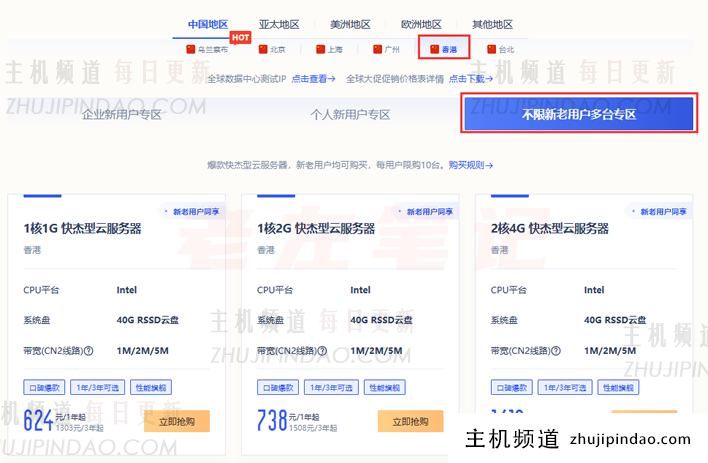Image resolution: width=708 pixels, height=463 pixels.
Task: Click the 40G RSSD云盘 value in the 1核2G card
Action: pos(382,320)
